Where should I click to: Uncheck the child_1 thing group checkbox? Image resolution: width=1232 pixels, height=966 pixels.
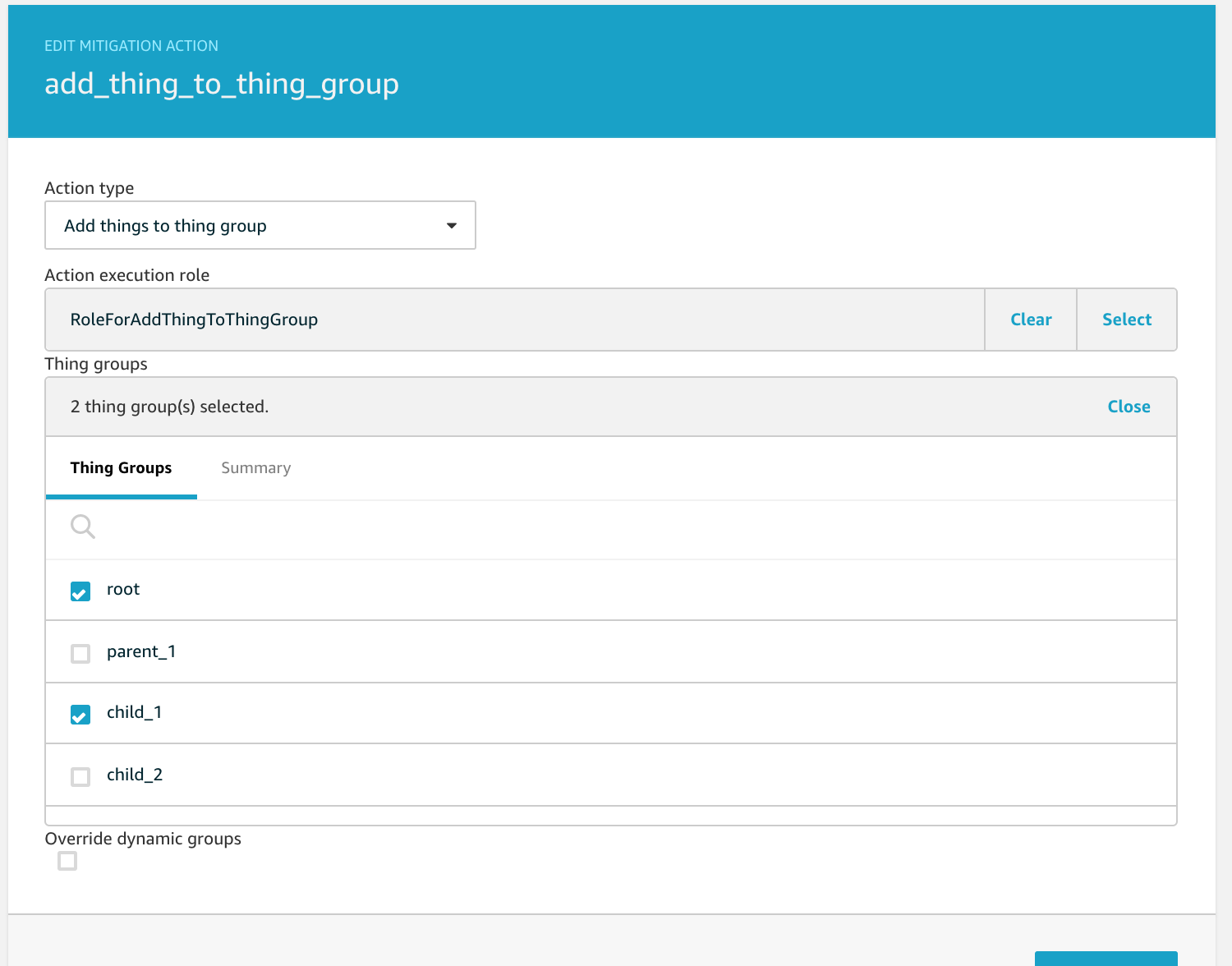tap(80, 715)
